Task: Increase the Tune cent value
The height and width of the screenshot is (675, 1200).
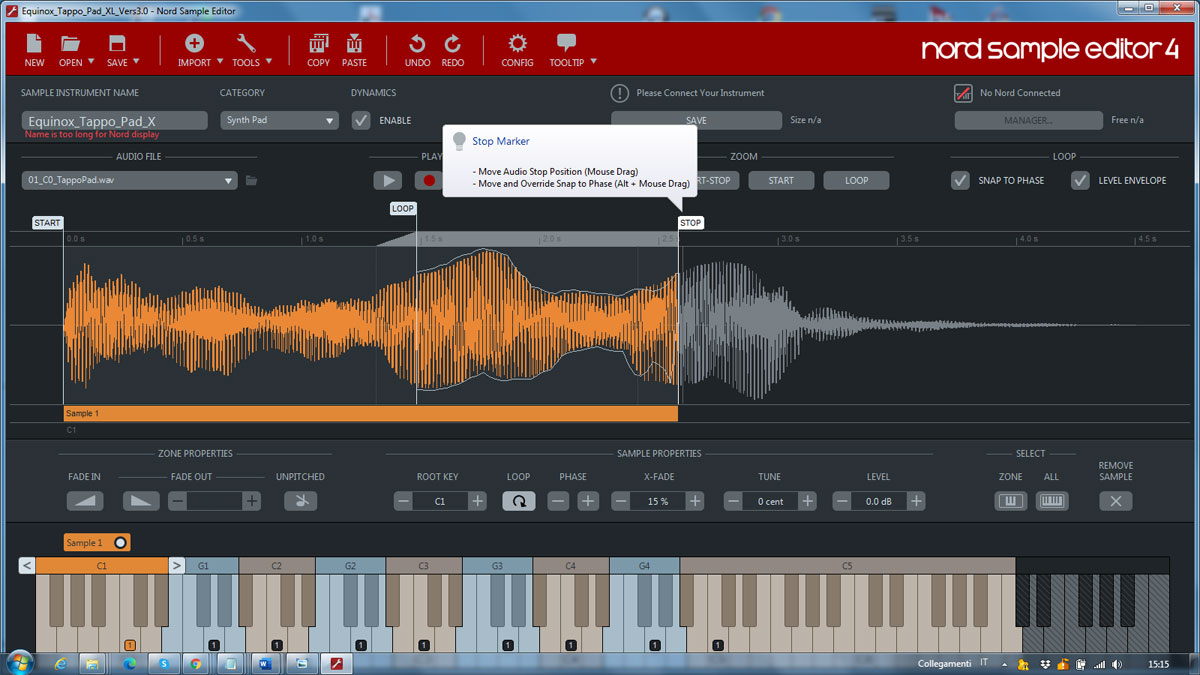Action: coord(808,501)
